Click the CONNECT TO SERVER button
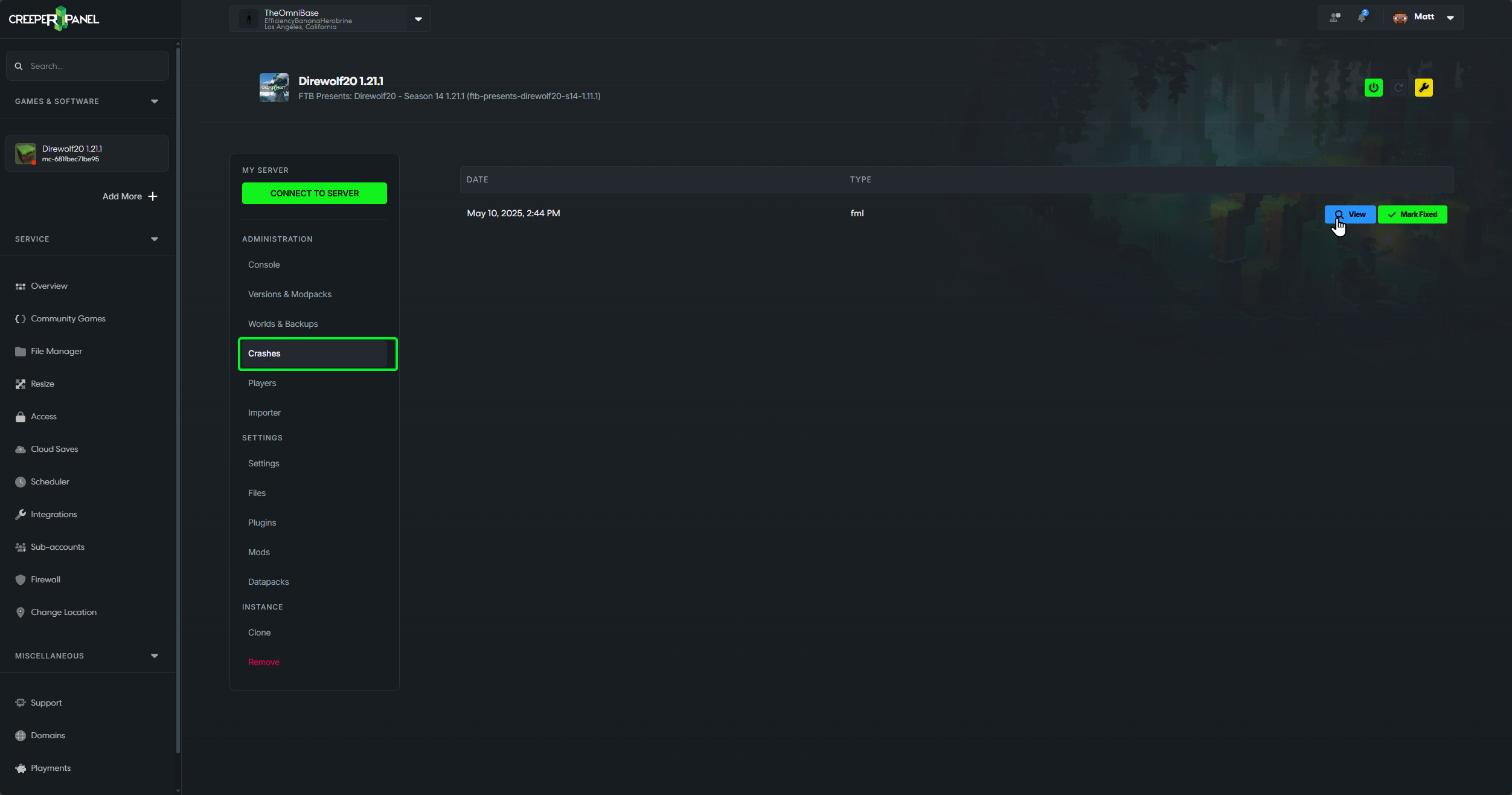This screenshot has width=1512, height=795. tap(314, 193)
